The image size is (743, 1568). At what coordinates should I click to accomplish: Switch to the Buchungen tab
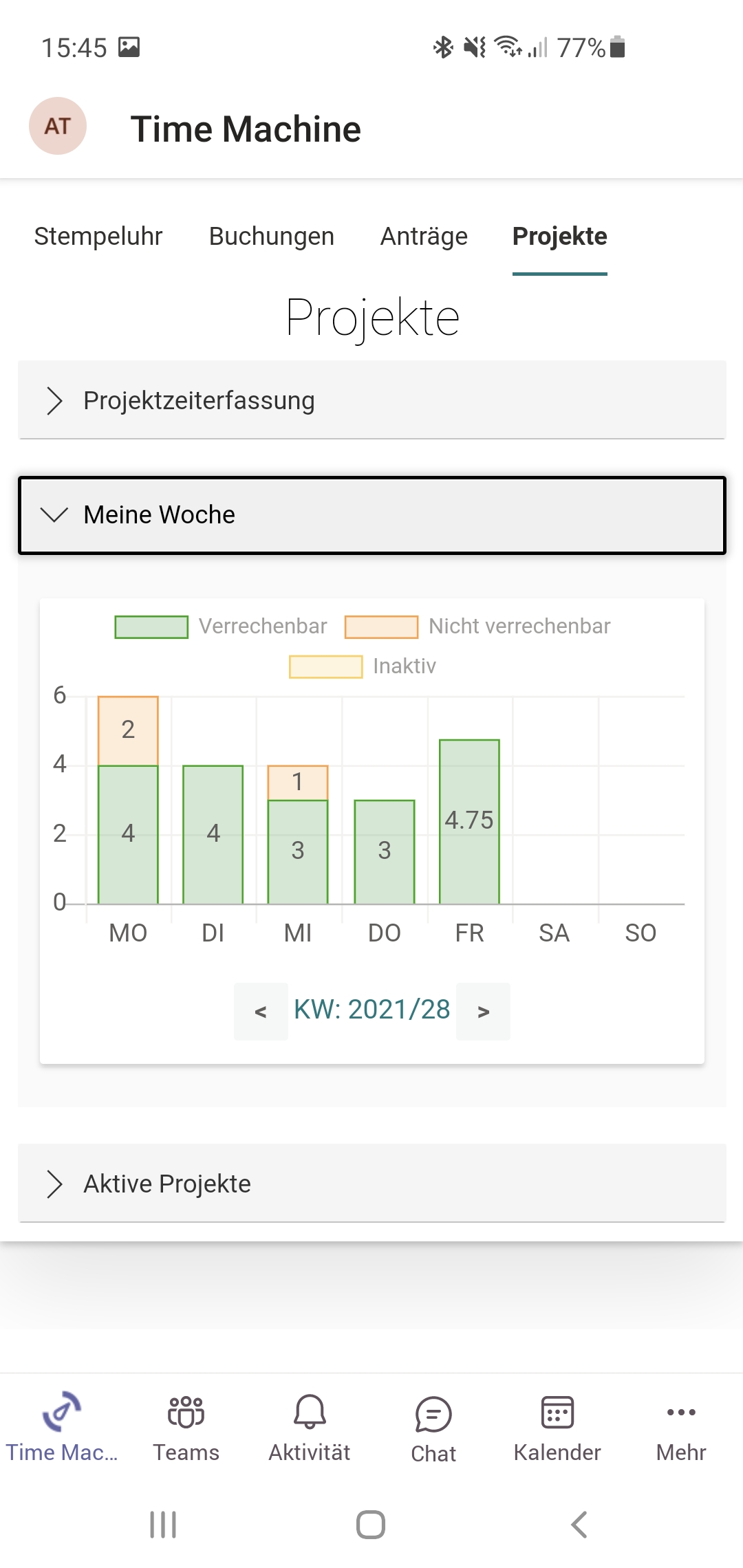tap(272, 237)
